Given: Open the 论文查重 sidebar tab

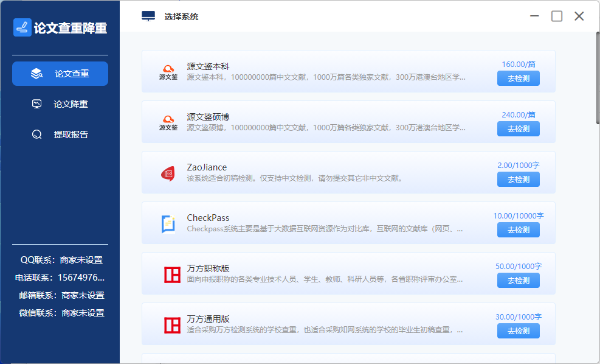Looking at the screenshot, I should click(x=60, y=73).
